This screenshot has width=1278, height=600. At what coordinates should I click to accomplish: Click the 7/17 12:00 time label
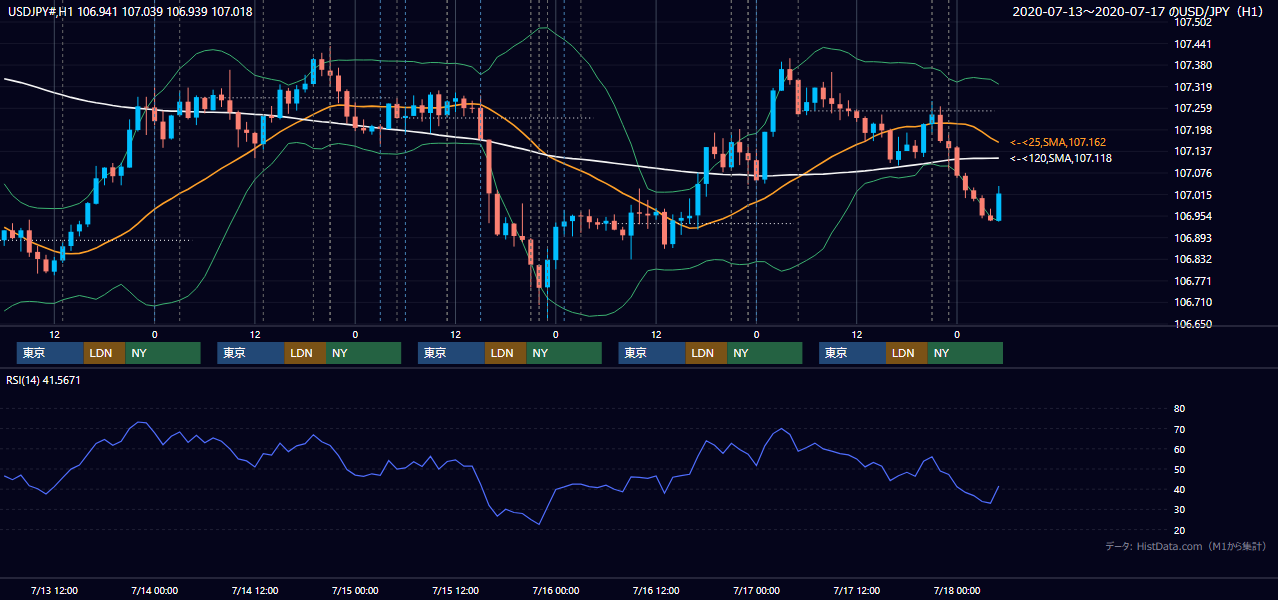pyautogui.click(x=857, y=590)
